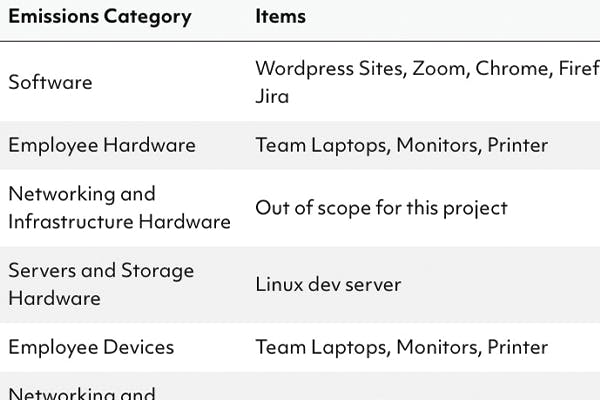The width and height of the screenshot is (600, 400).
Task: Click the cut-off "Networking and" cell below Employee Devices
Action: click(x=82, y=393)
